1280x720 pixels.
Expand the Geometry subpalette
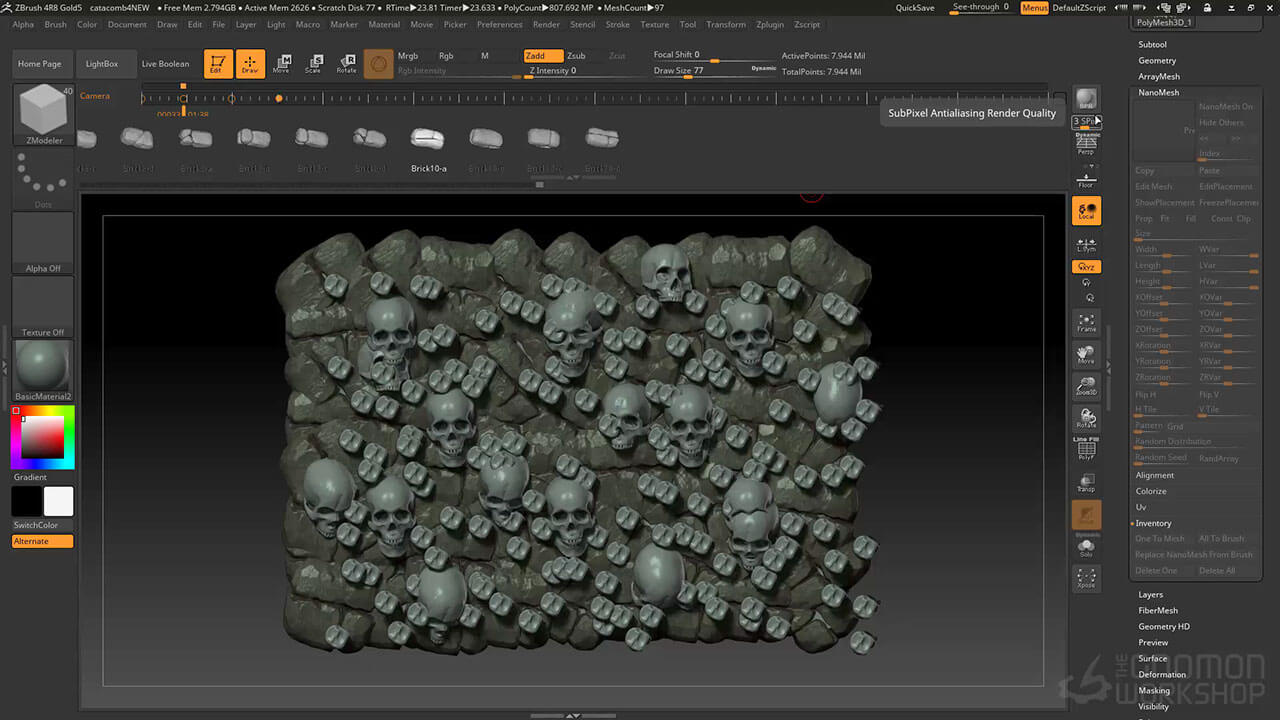1157,61
